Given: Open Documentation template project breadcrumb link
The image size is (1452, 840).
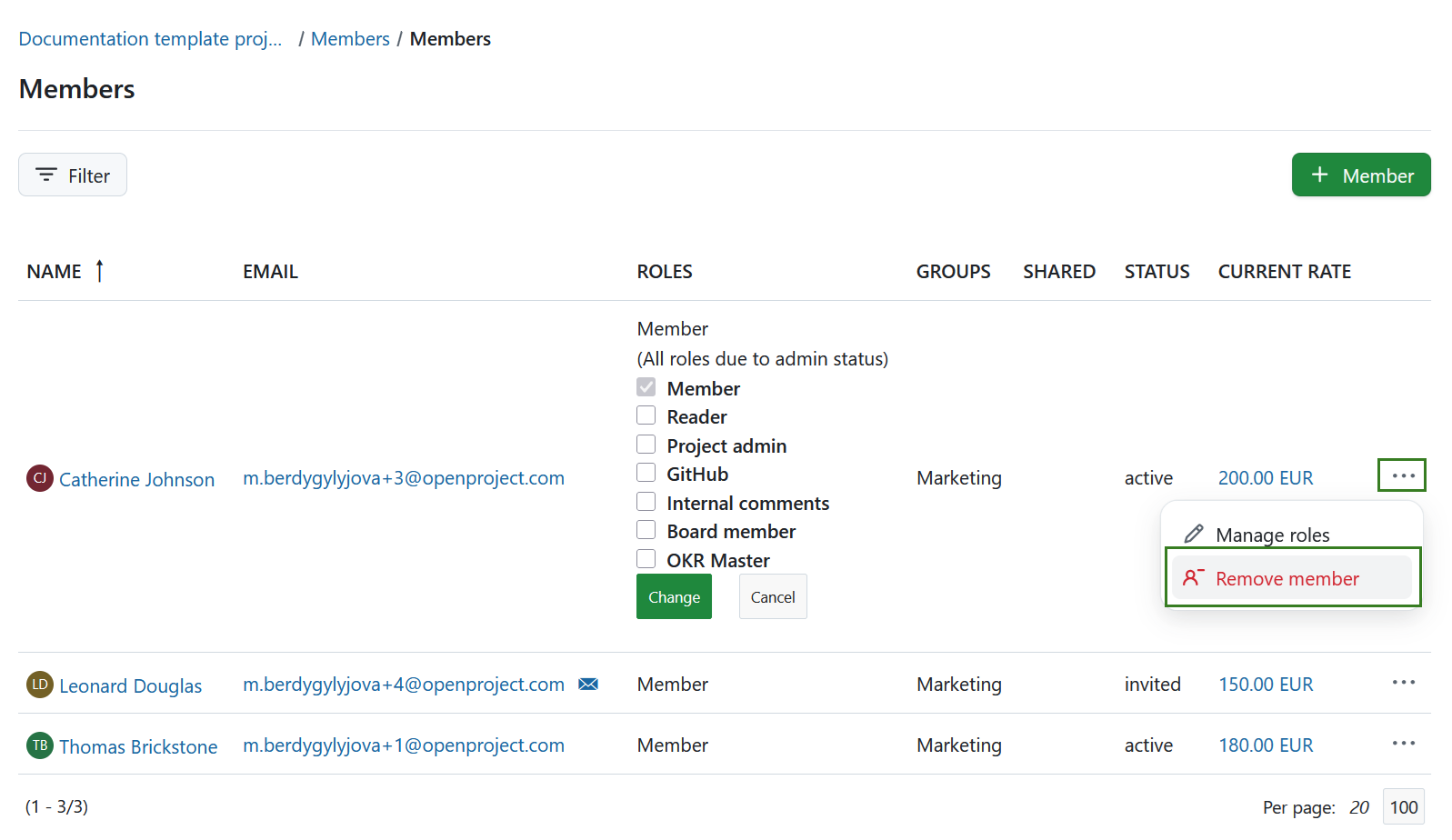Looking at the screenshot, I should click(x=150, y=39).
